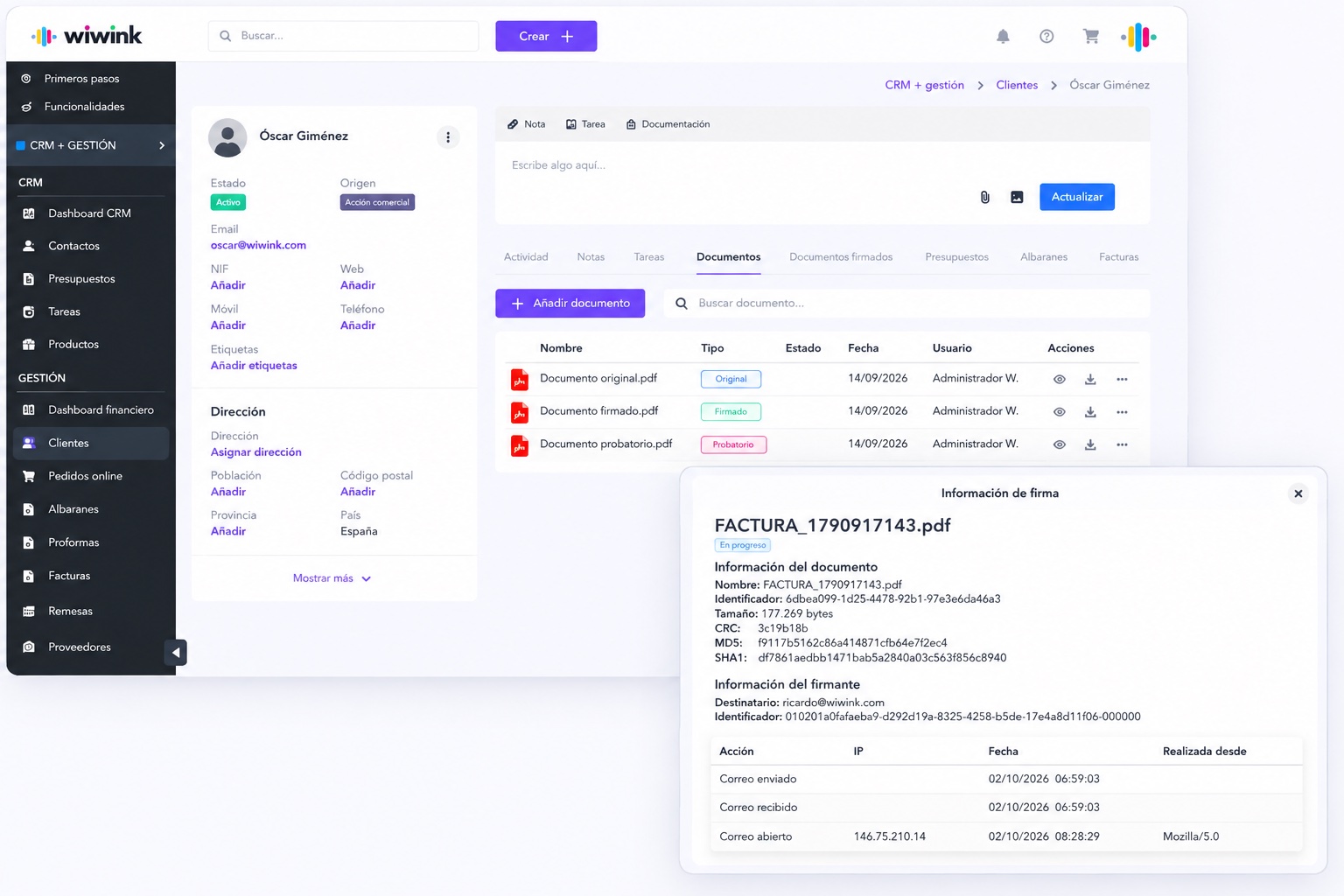Click the Buscar documento search field
This screenshot has width=1344, height=896.
pos(906,304)
